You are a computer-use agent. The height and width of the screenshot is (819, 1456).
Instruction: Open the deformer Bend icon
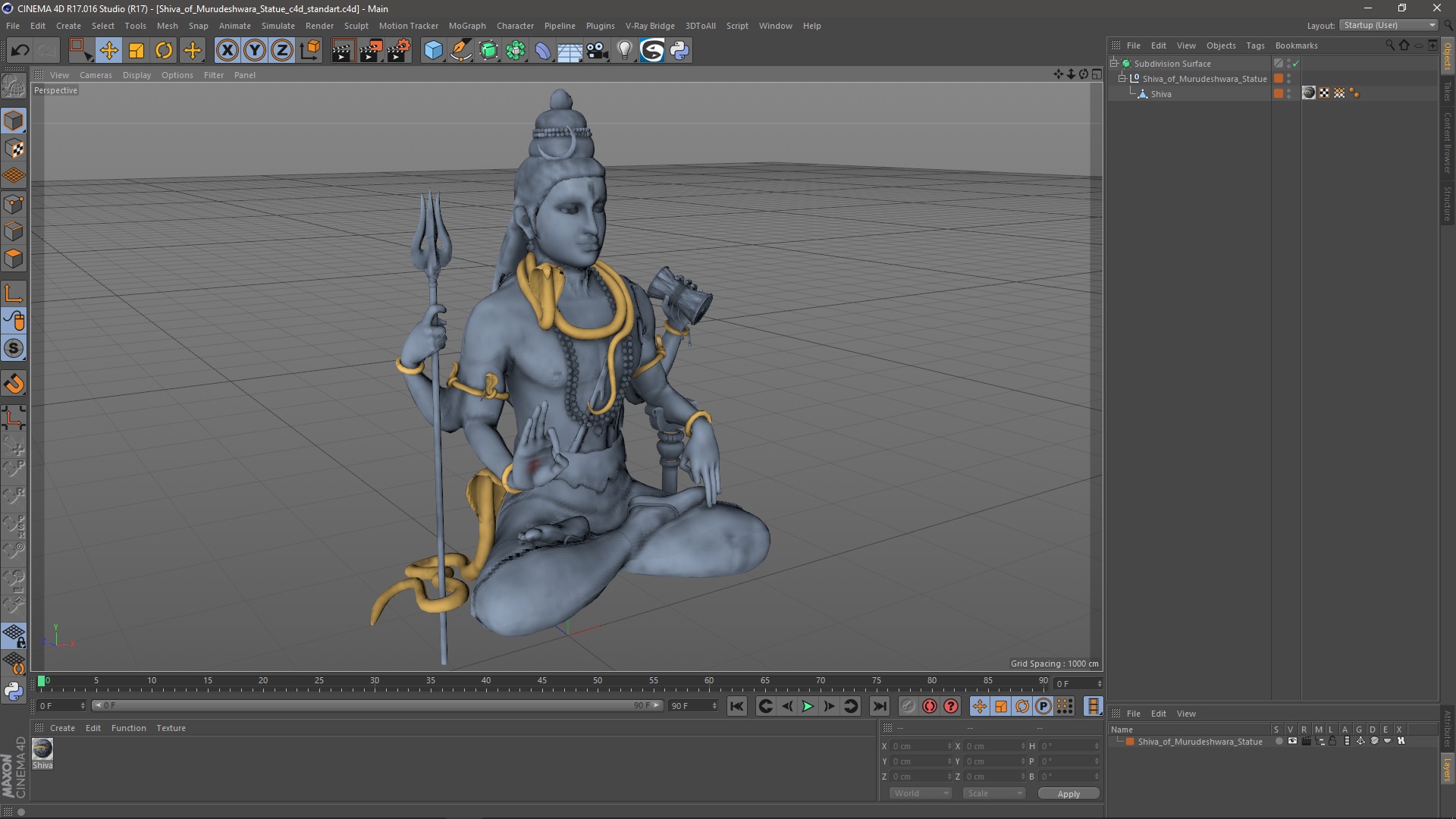pos(543,50)
